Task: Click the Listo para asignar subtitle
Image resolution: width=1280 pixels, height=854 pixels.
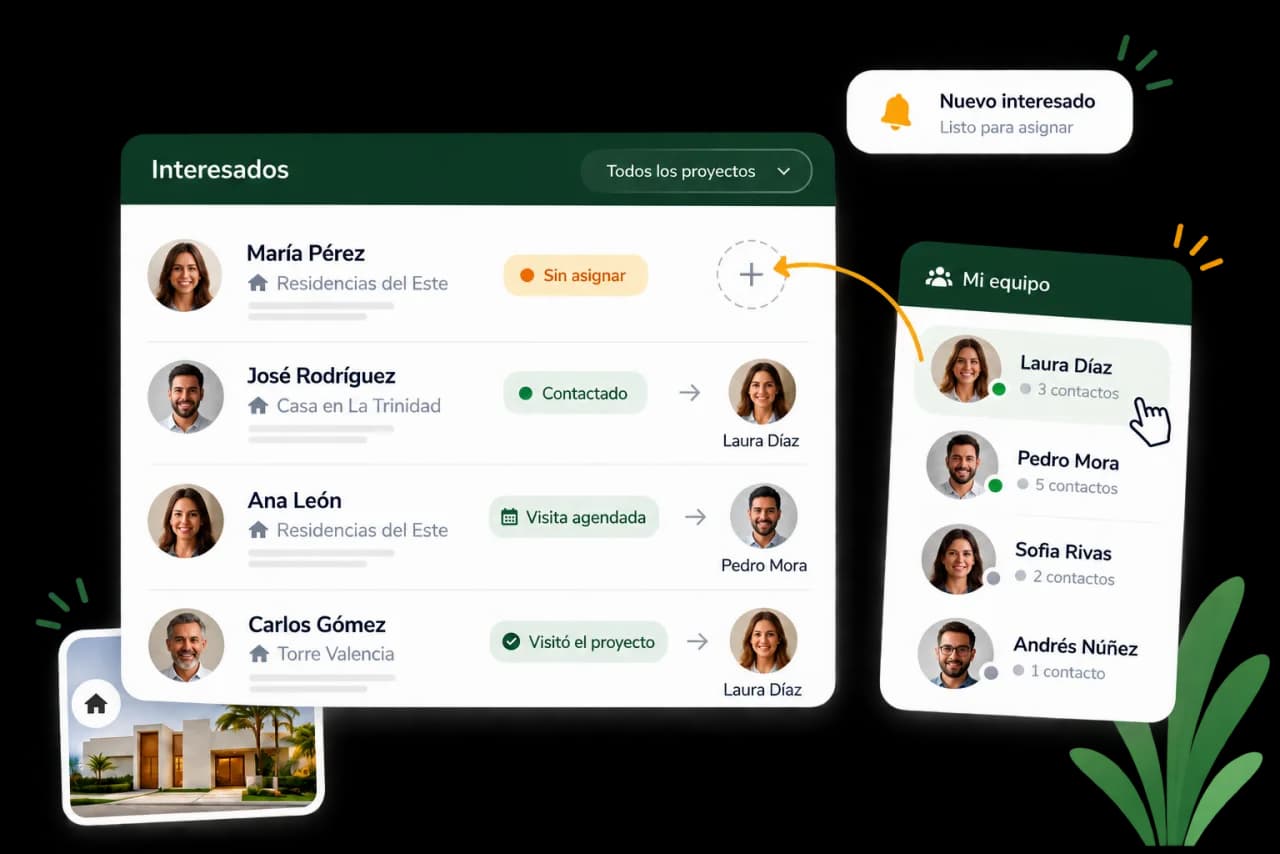Action: tap(1006, 128)
